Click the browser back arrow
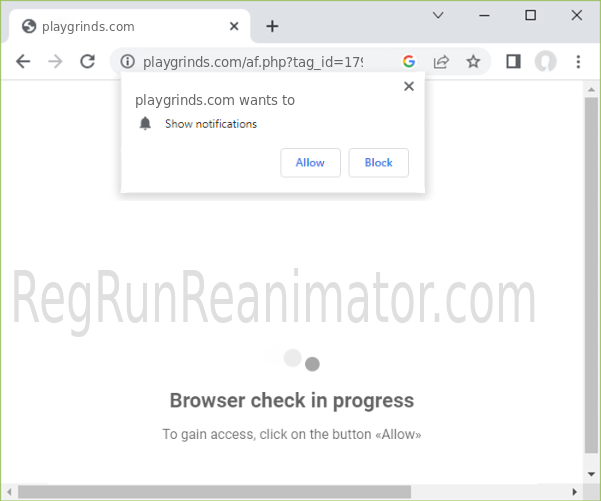601x501 pixels. point(23,62)
